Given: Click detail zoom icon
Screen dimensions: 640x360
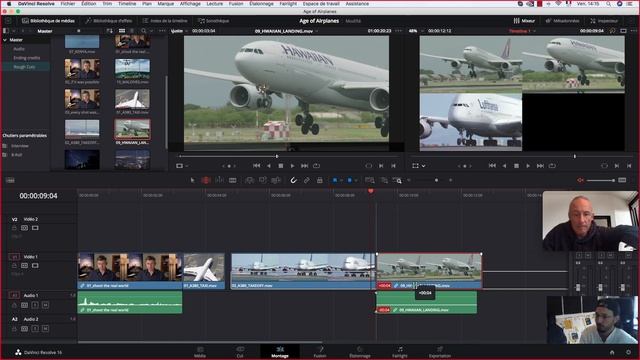Looking at the screenshot, I should (384, 180).
